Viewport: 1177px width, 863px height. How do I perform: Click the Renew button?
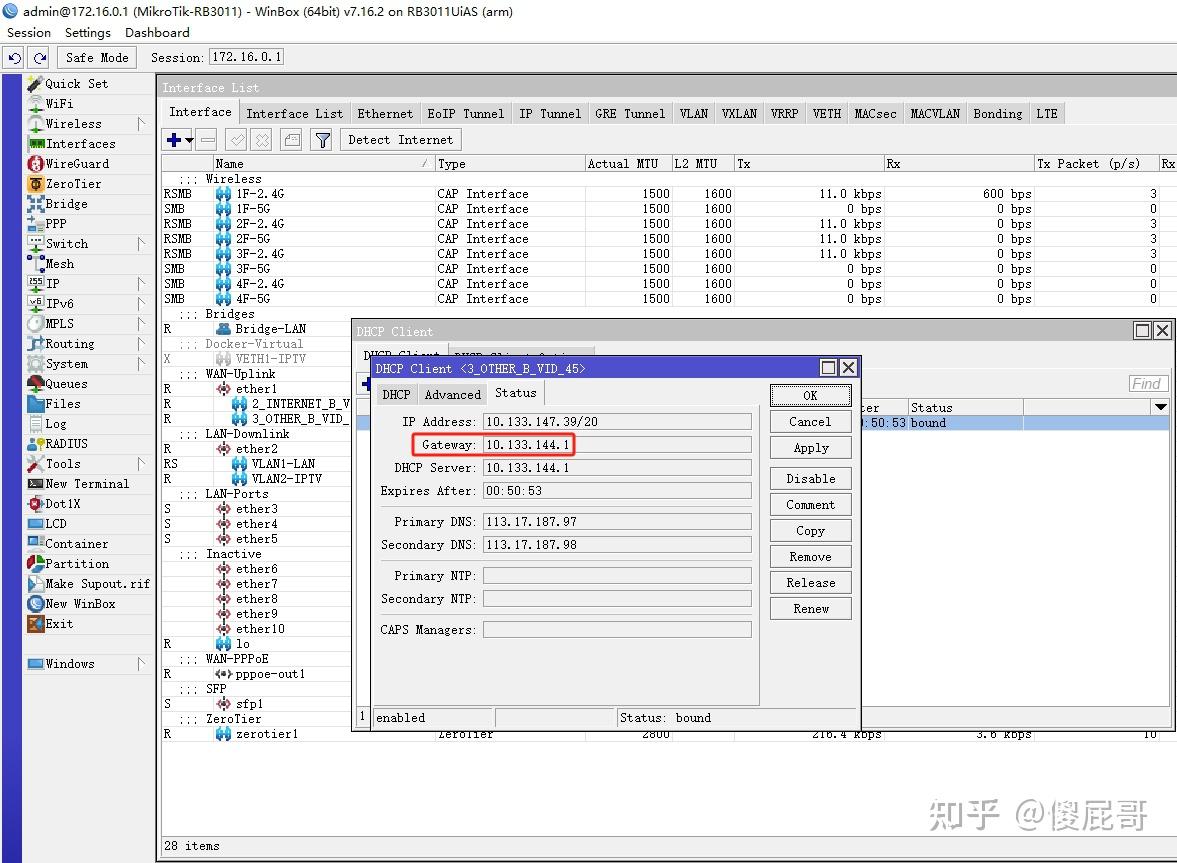click(811, 609)
